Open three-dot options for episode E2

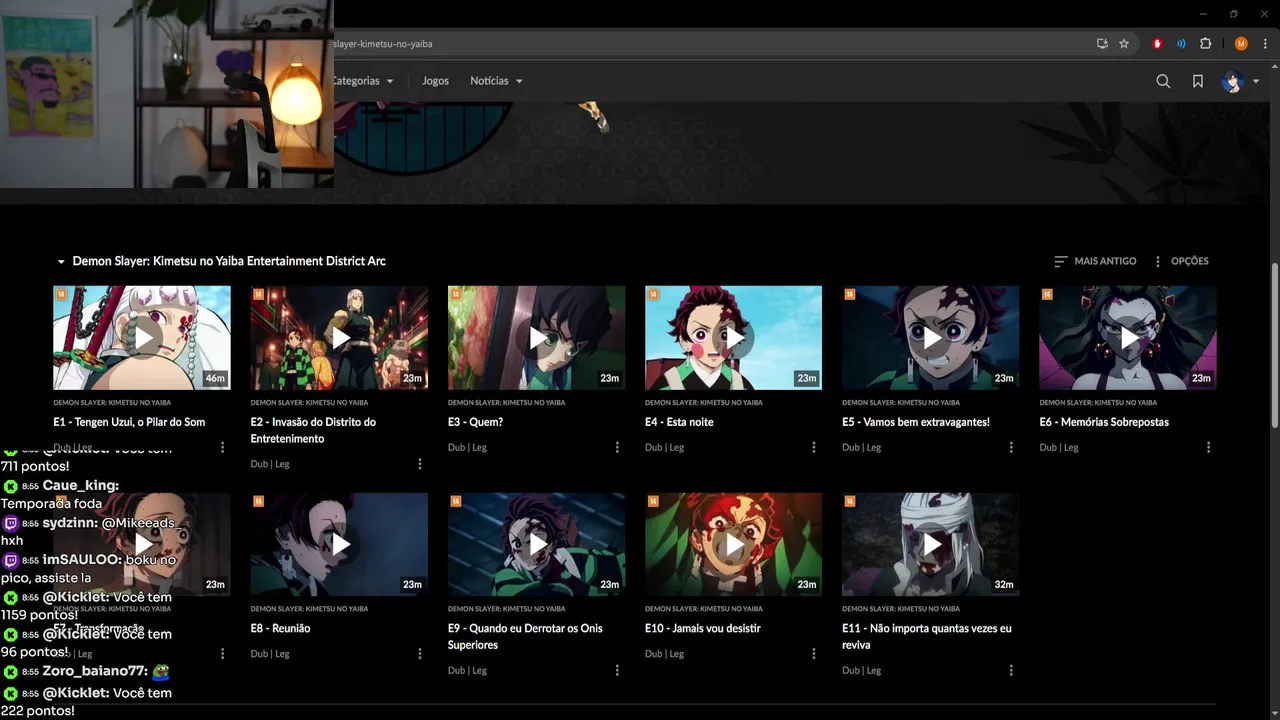pos(420,464)
